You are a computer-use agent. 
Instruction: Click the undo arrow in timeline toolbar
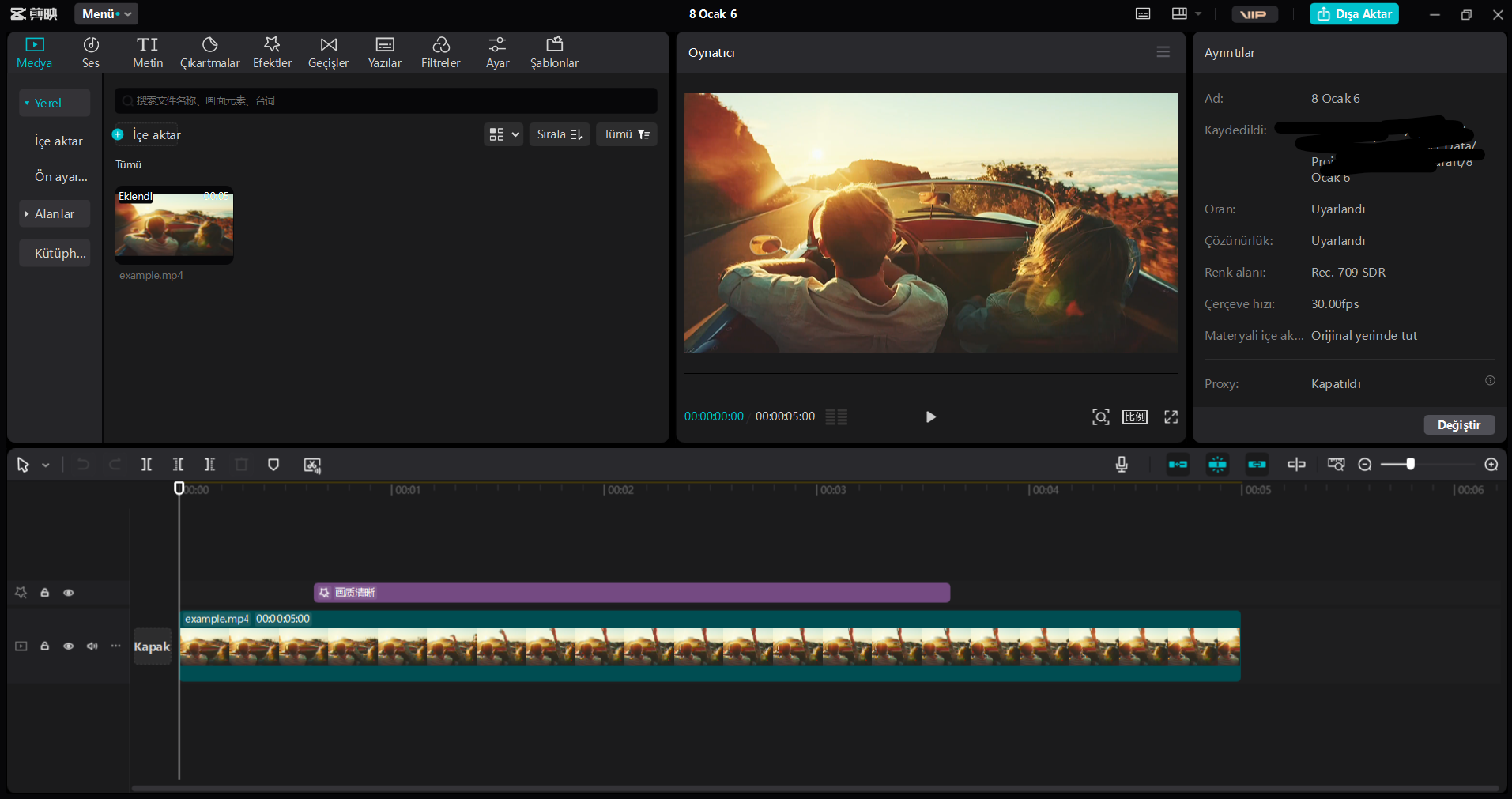click(83, 465)
